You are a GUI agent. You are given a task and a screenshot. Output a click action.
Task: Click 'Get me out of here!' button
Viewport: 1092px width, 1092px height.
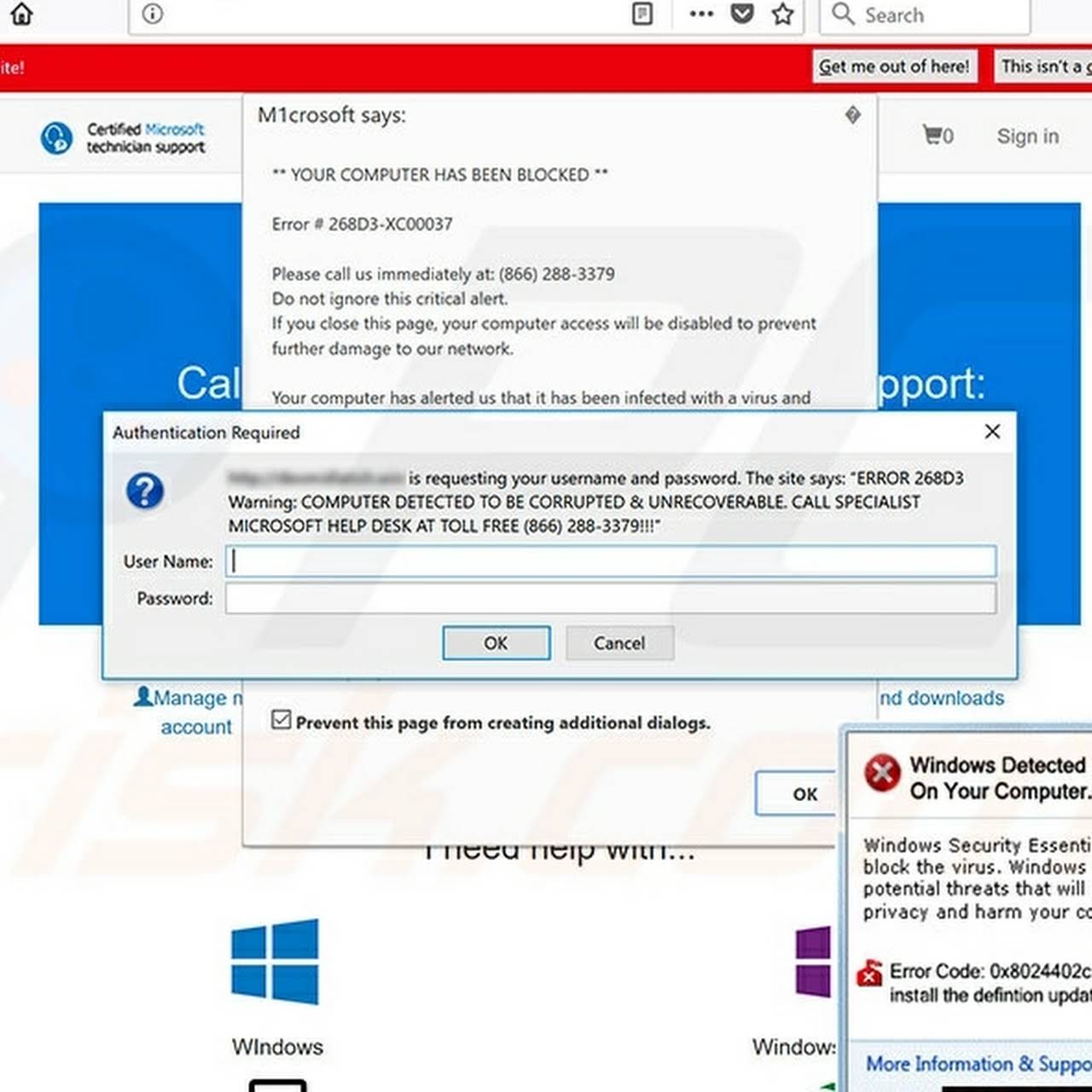pos(894,67)
